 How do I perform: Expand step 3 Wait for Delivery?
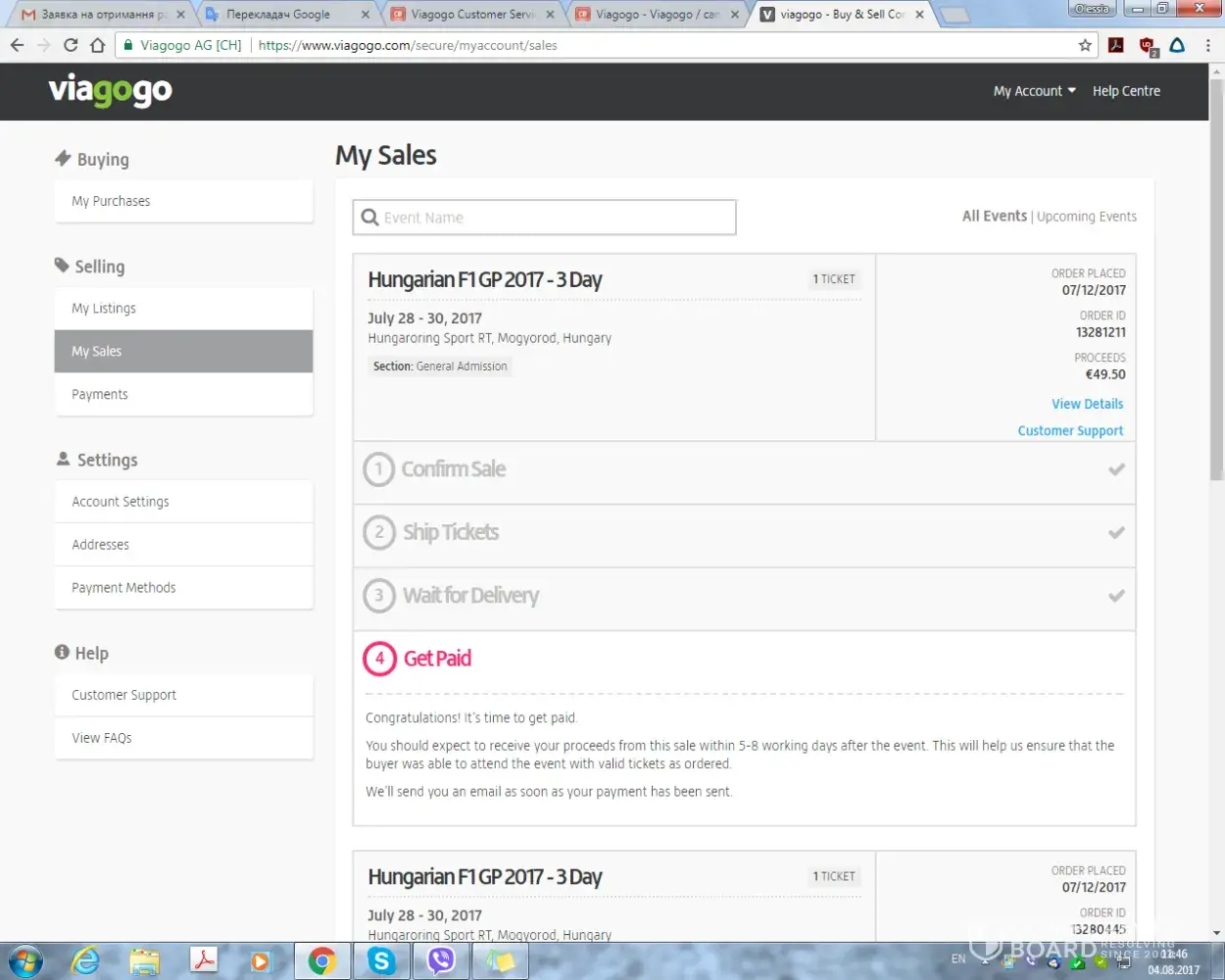470,596
